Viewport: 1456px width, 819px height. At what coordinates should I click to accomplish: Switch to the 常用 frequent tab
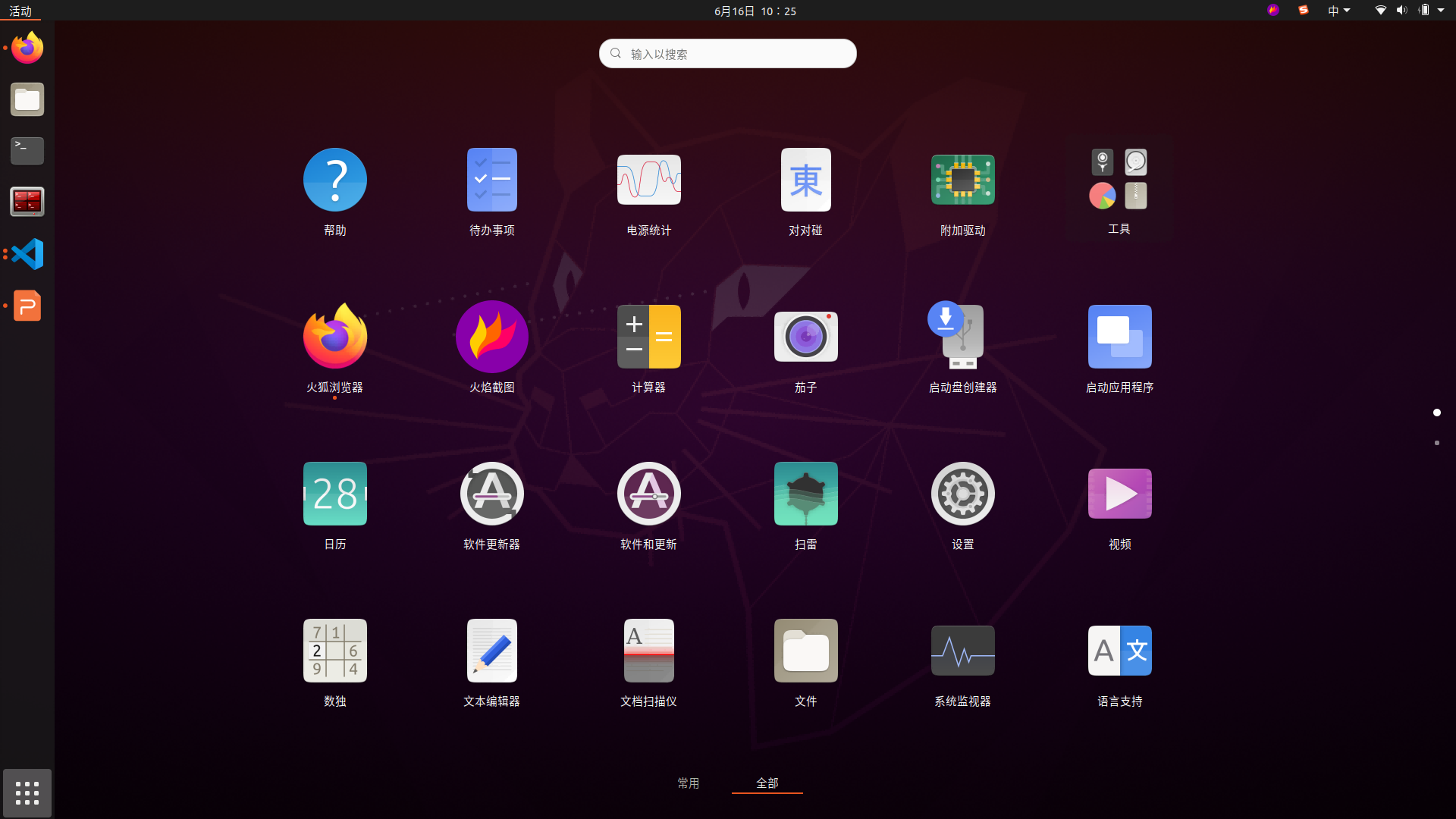[x=689, y=783]
